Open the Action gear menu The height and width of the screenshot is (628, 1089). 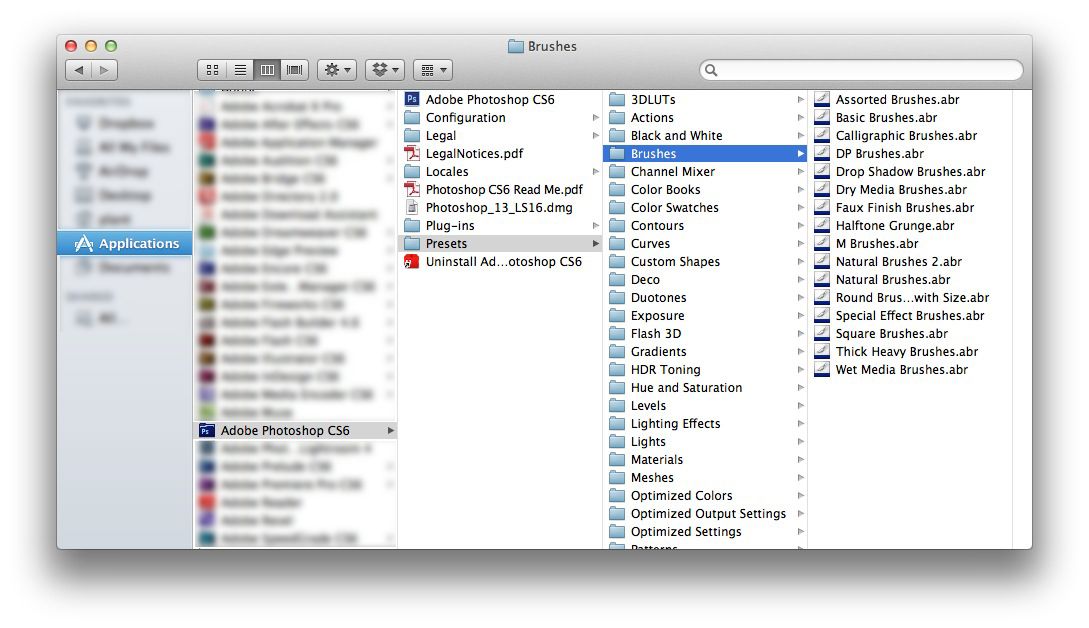click(x=337, y=69)
